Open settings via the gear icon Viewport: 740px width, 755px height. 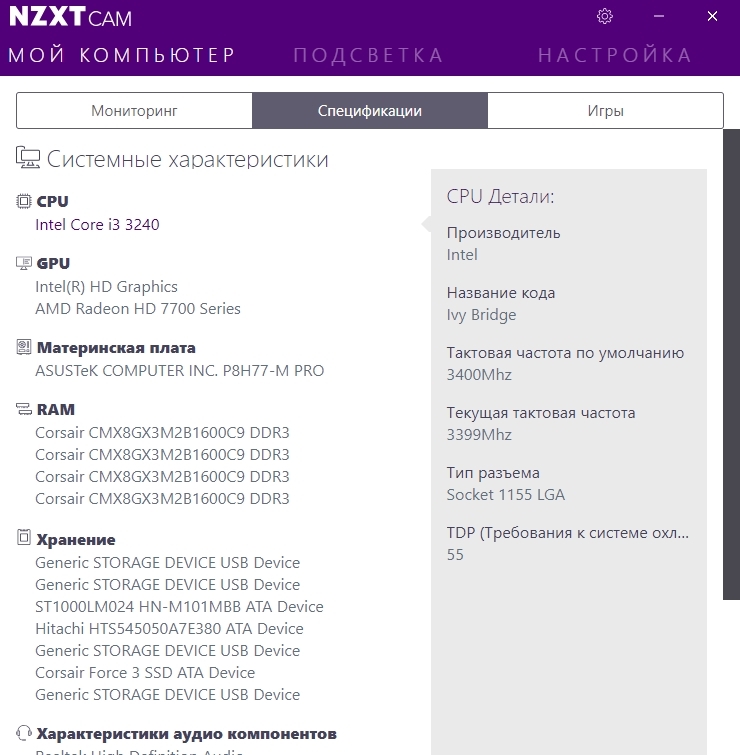(x=604, y=16)
